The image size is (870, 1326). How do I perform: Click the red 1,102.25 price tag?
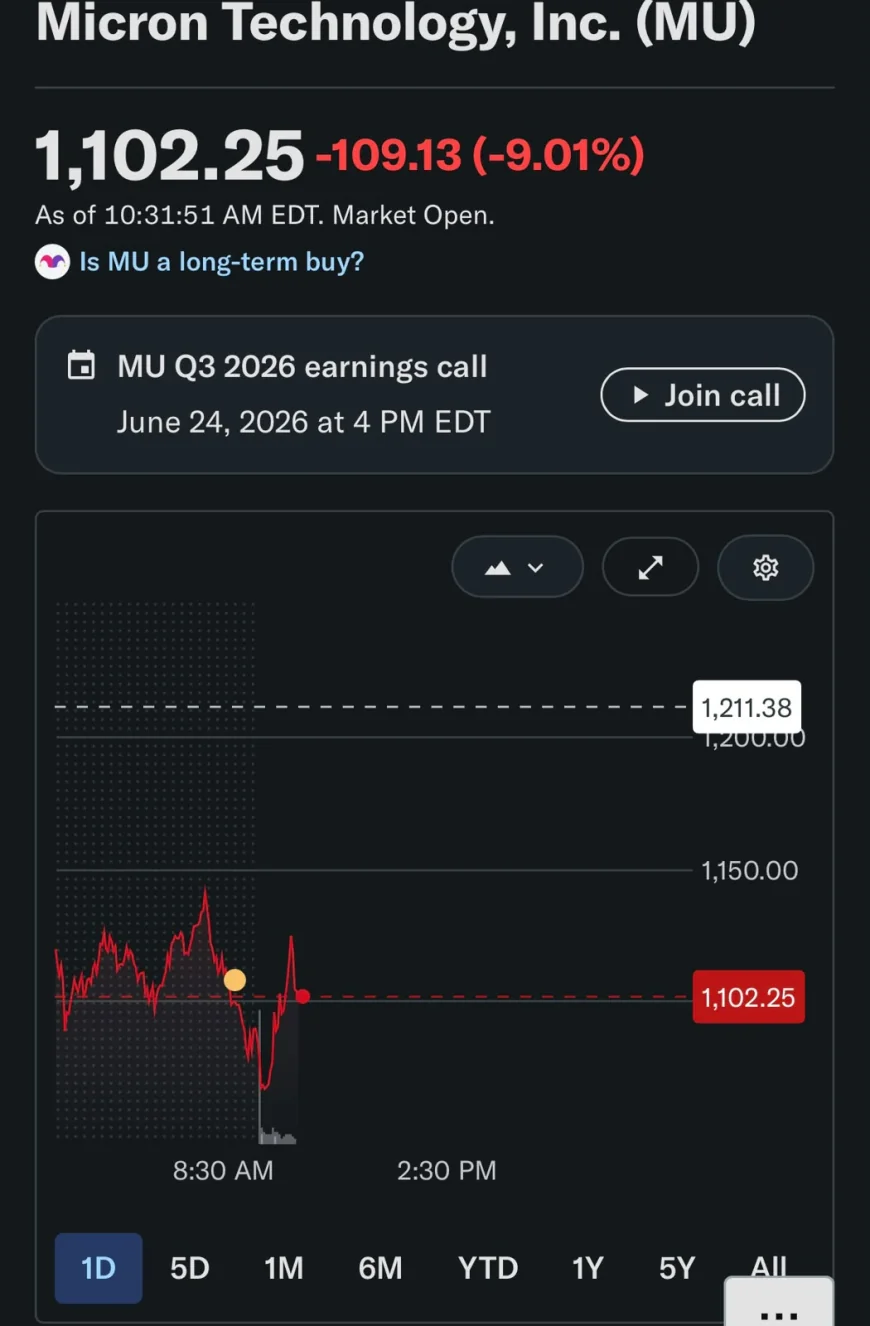point(748,997)
